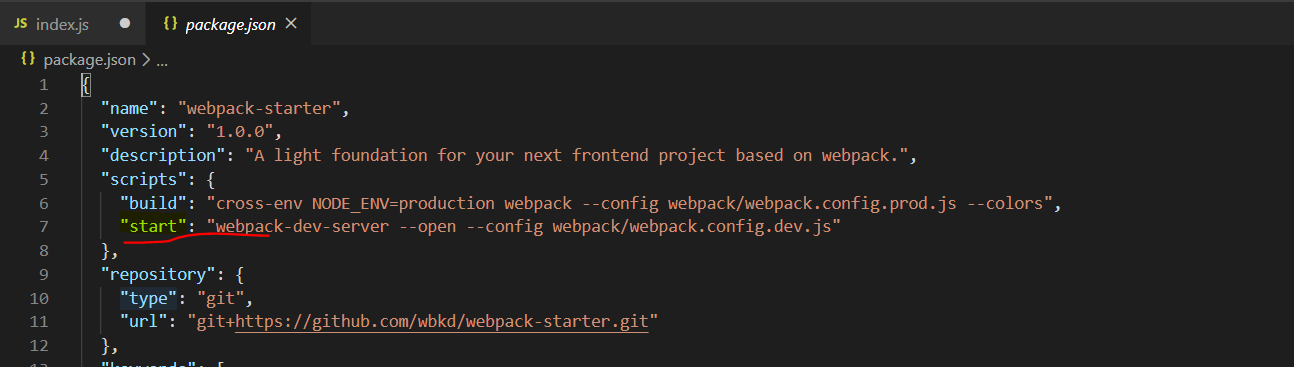
Task: Click the breadcrumb chevron separator
Action: coord(146,60)
